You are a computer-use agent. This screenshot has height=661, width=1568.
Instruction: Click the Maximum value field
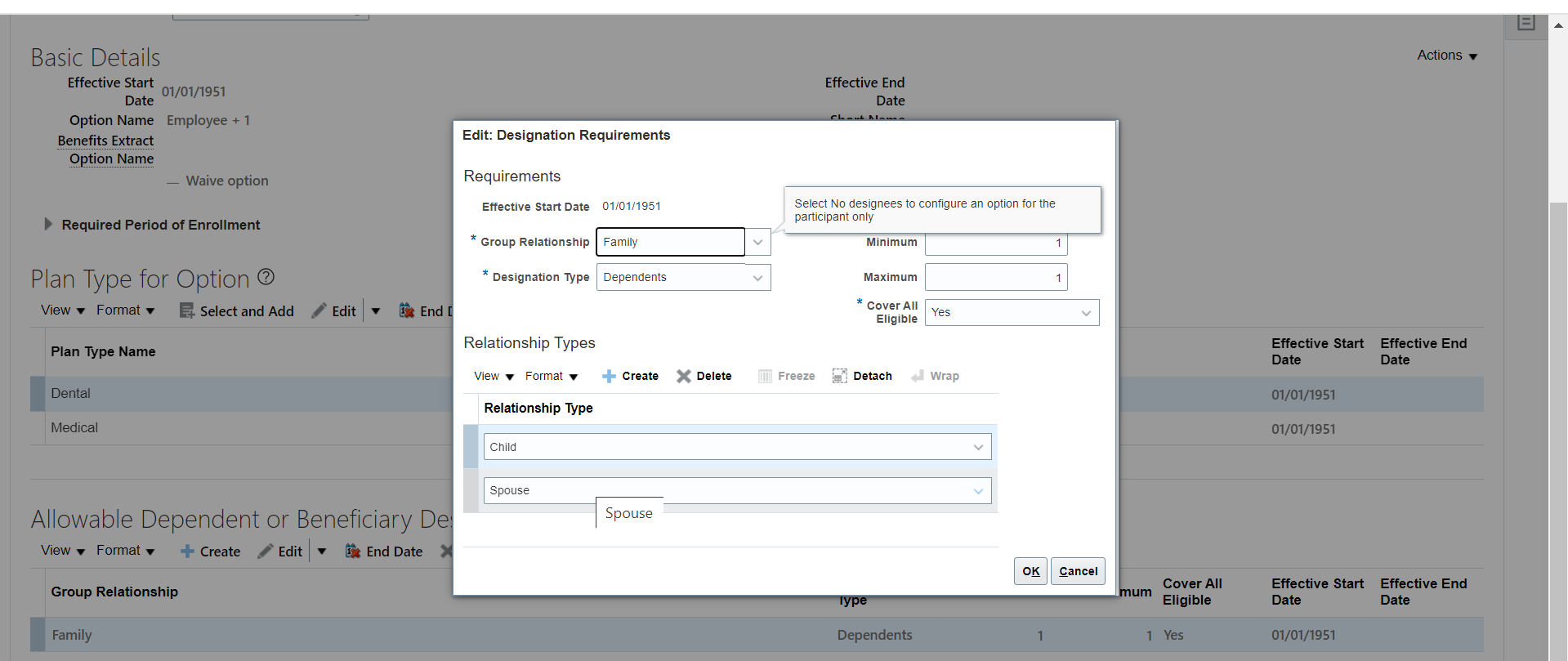(996, 278)
